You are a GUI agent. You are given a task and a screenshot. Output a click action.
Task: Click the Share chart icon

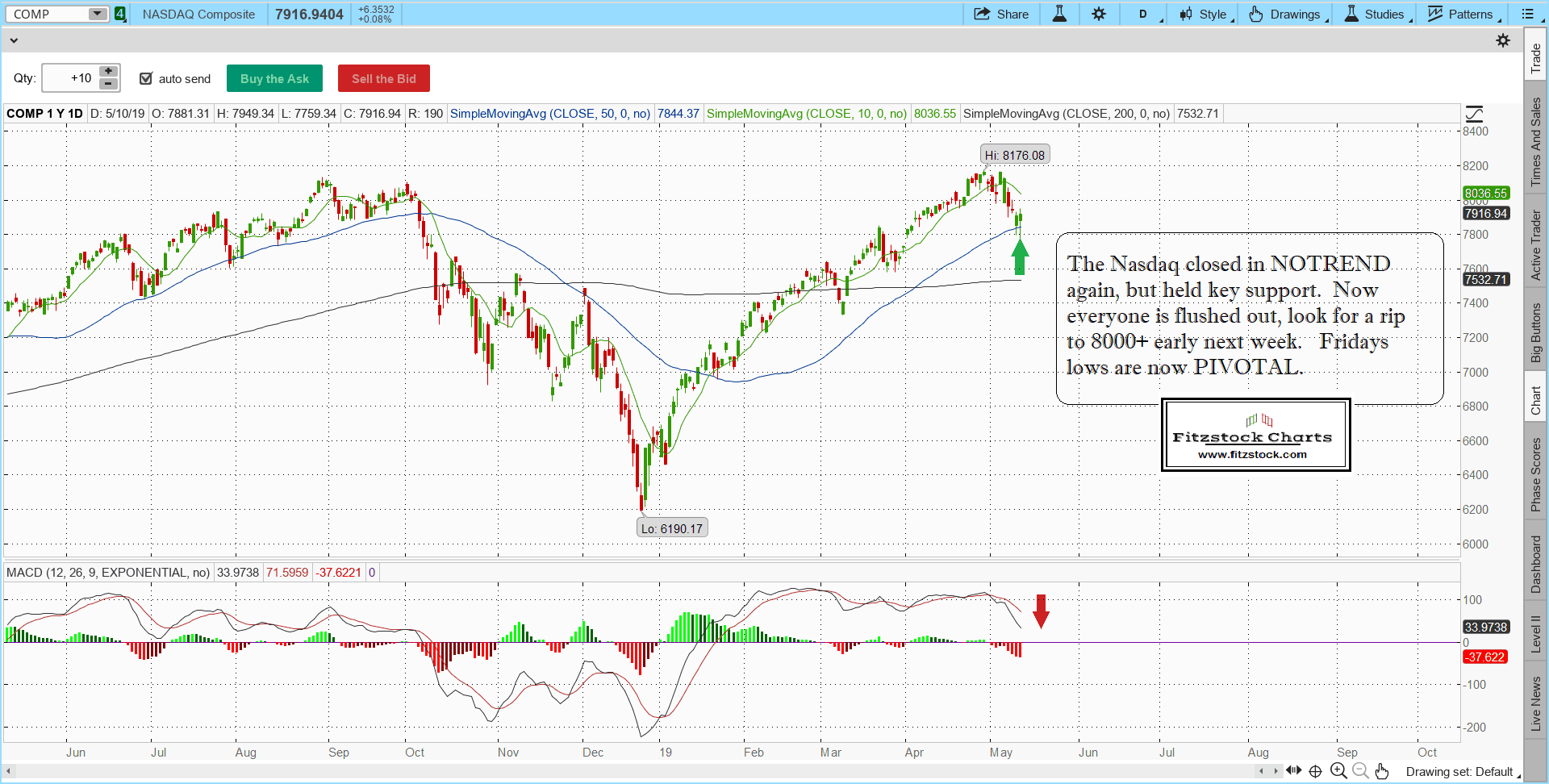pos(982,14)
